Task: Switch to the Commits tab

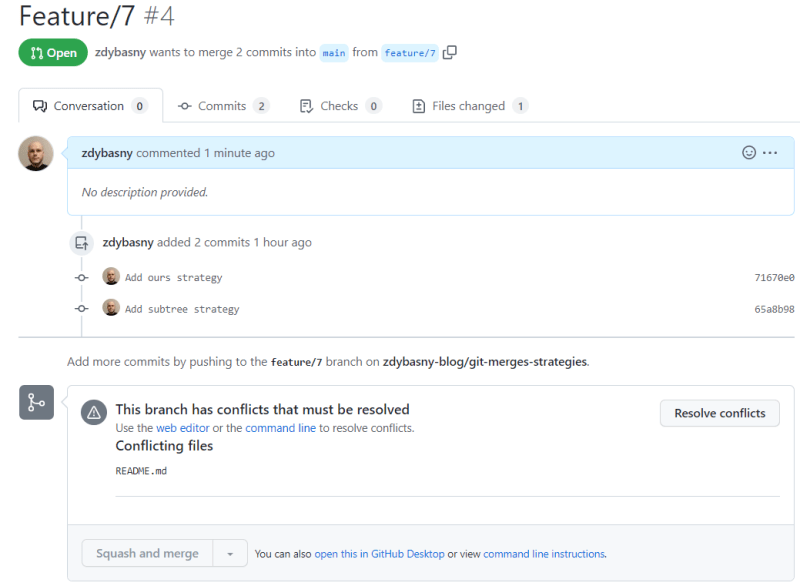Action: tap(223, 106)
